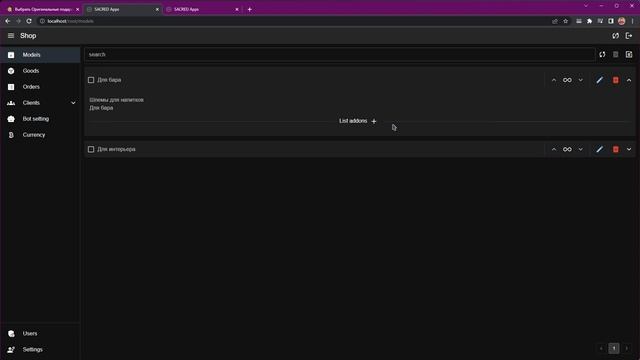This screenshot has height=360, width=640.
Task: Delete the Для интерьера model
Action: click(616, 149)
